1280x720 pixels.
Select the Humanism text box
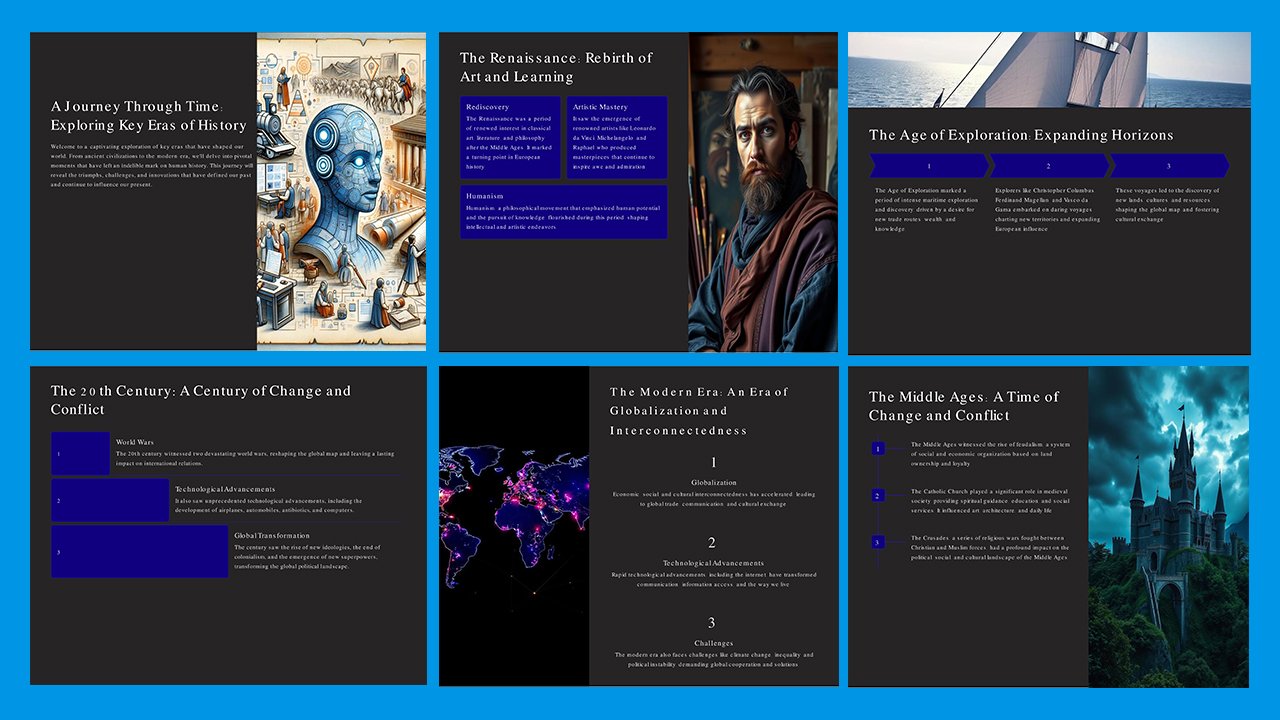pyautogui.click(x=563, y=212)
